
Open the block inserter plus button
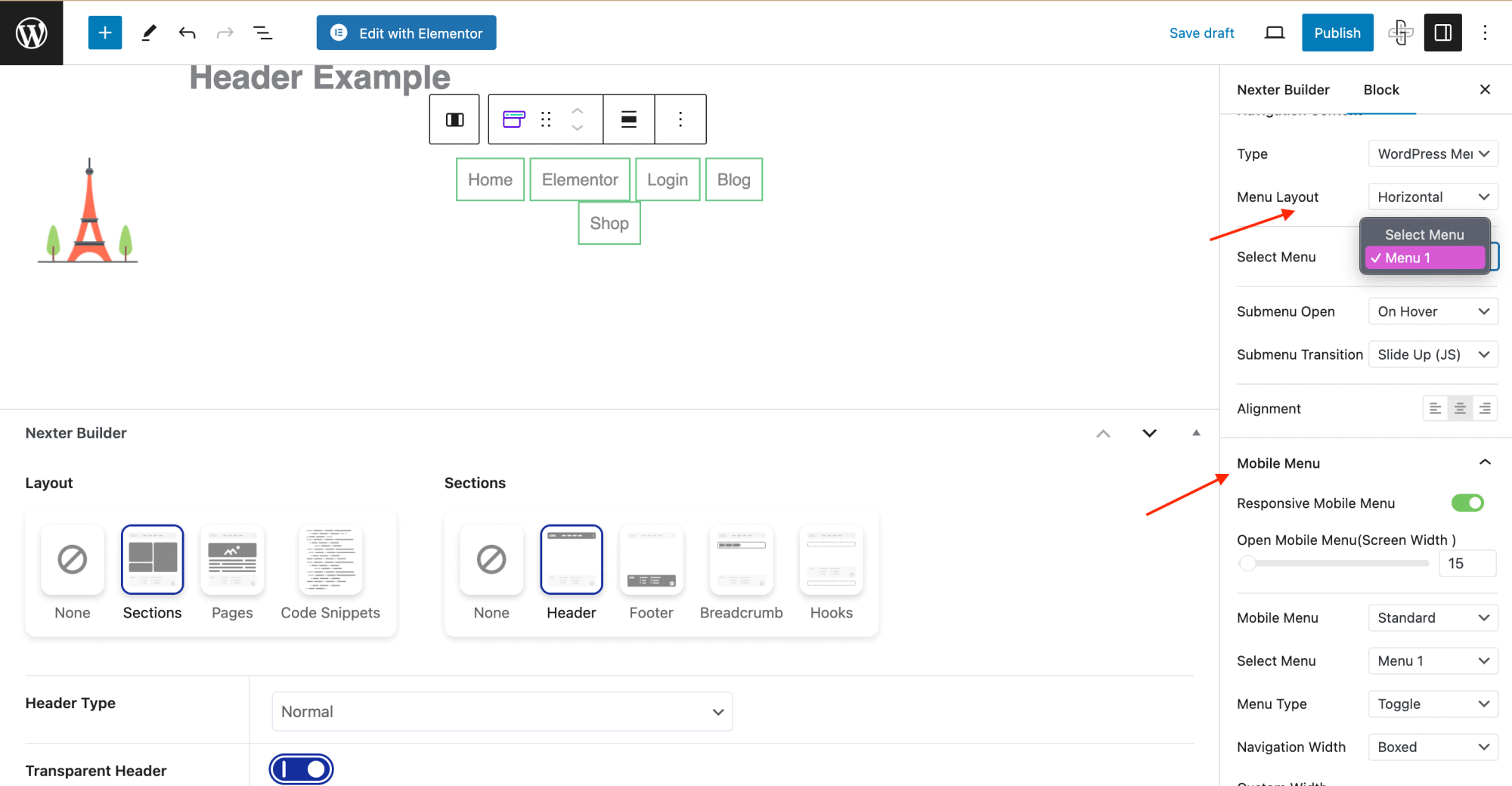(x=105, y=32)
